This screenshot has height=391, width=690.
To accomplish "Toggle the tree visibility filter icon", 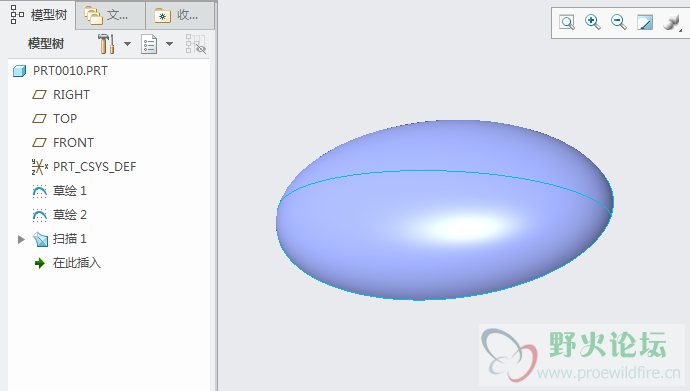I will [x=195, y=44].
